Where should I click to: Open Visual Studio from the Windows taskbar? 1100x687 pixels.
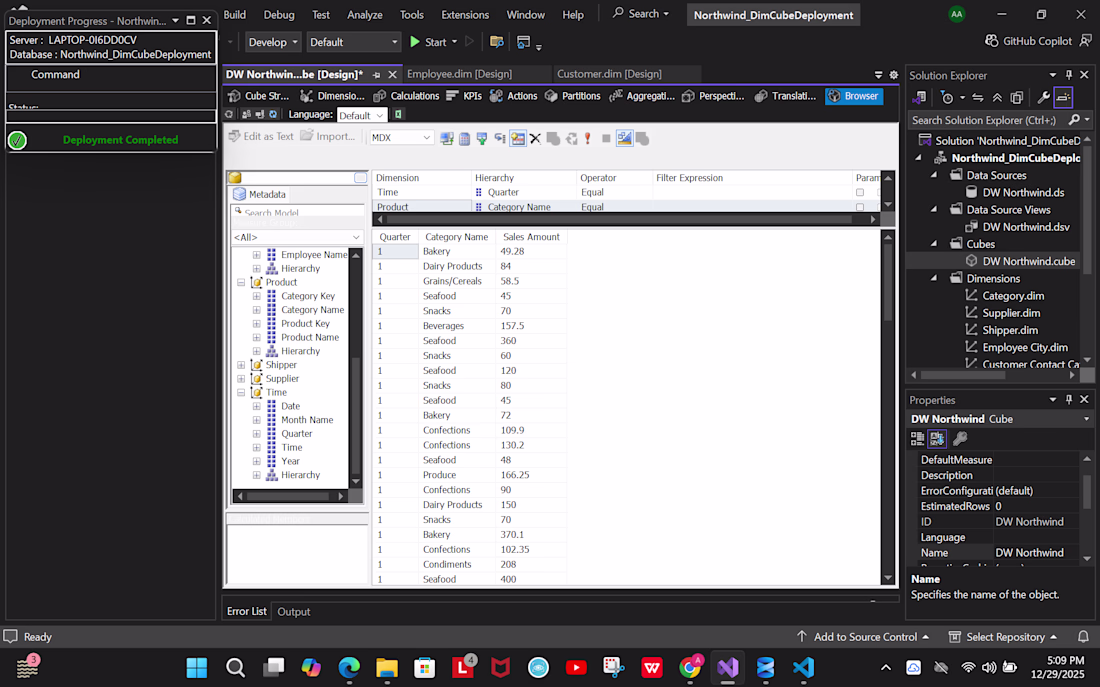727,667
